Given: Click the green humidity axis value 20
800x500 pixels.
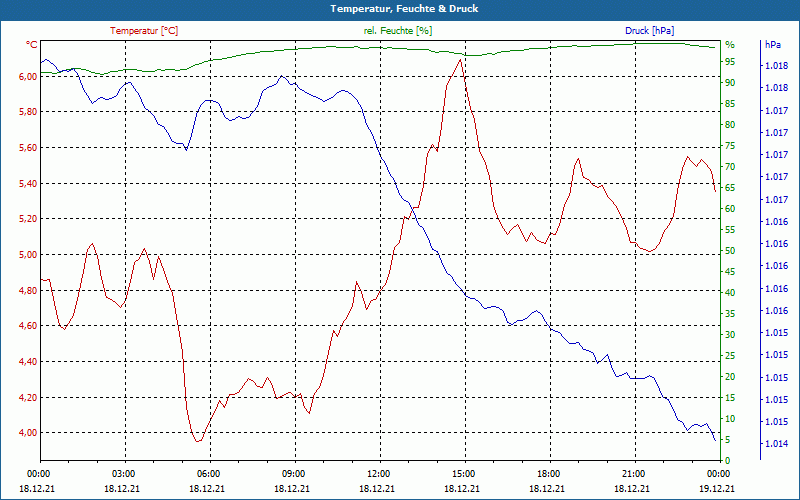Looking at the screenshot, I should click(730, 377).
